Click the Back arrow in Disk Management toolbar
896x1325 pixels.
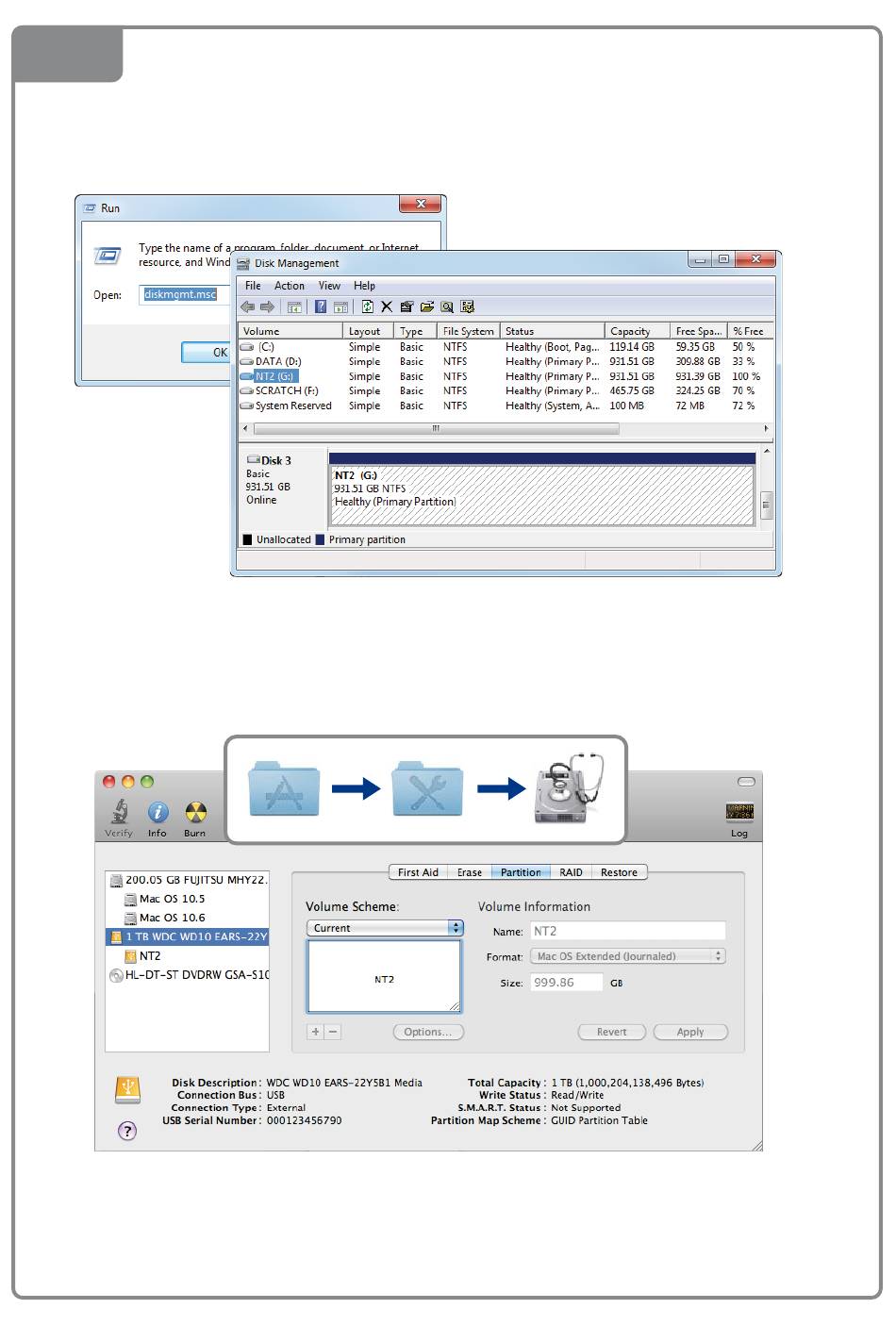point(248,306)
